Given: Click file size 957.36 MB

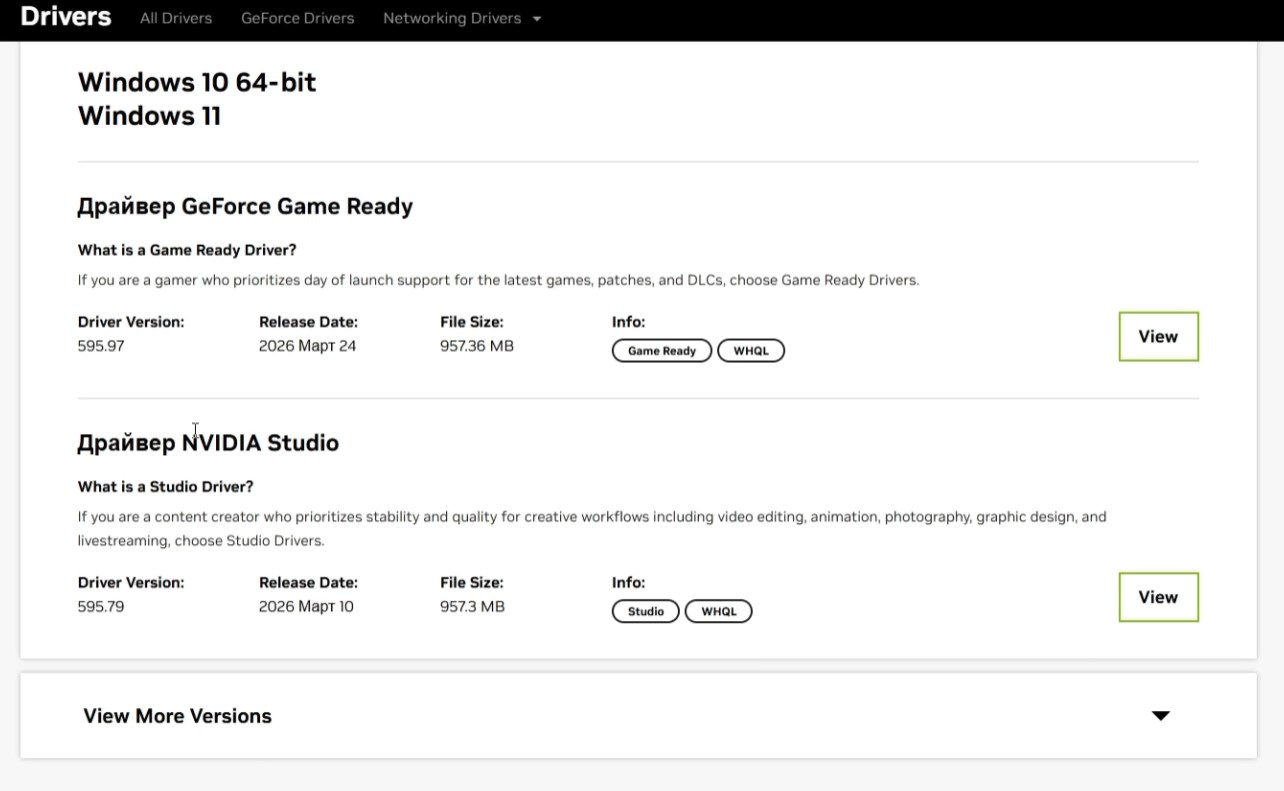Looking at the screenshot, I should [477, 346].
